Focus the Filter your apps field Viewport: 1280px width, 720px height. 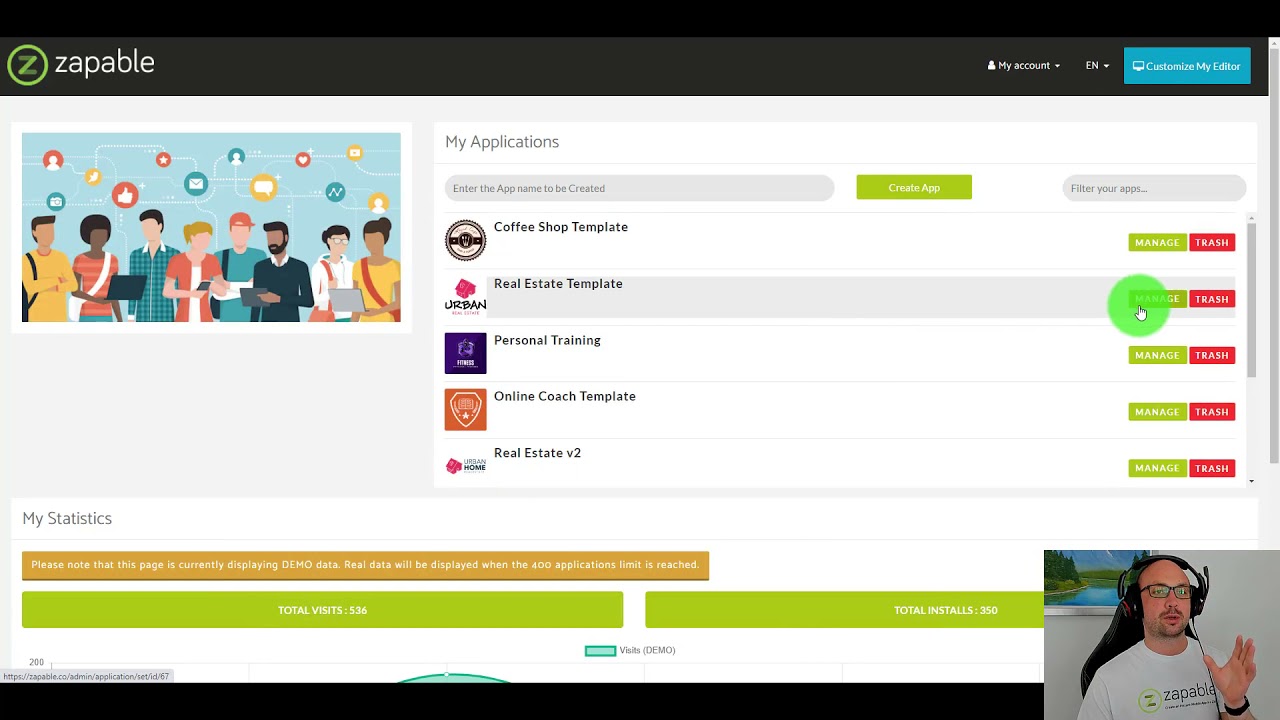(x=1154, y=188)
